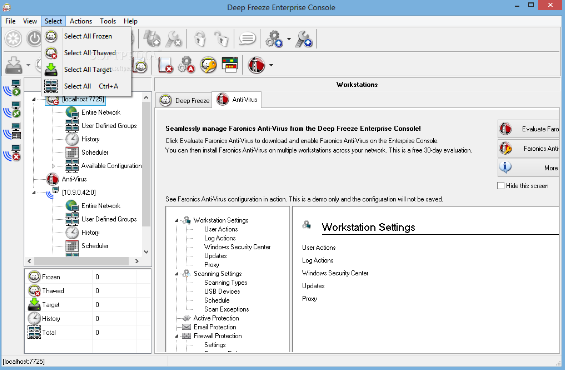This screenshot has height=370, width=565.
Task: Select Scan Exceptions in demo tree
Action: [227, 309]
